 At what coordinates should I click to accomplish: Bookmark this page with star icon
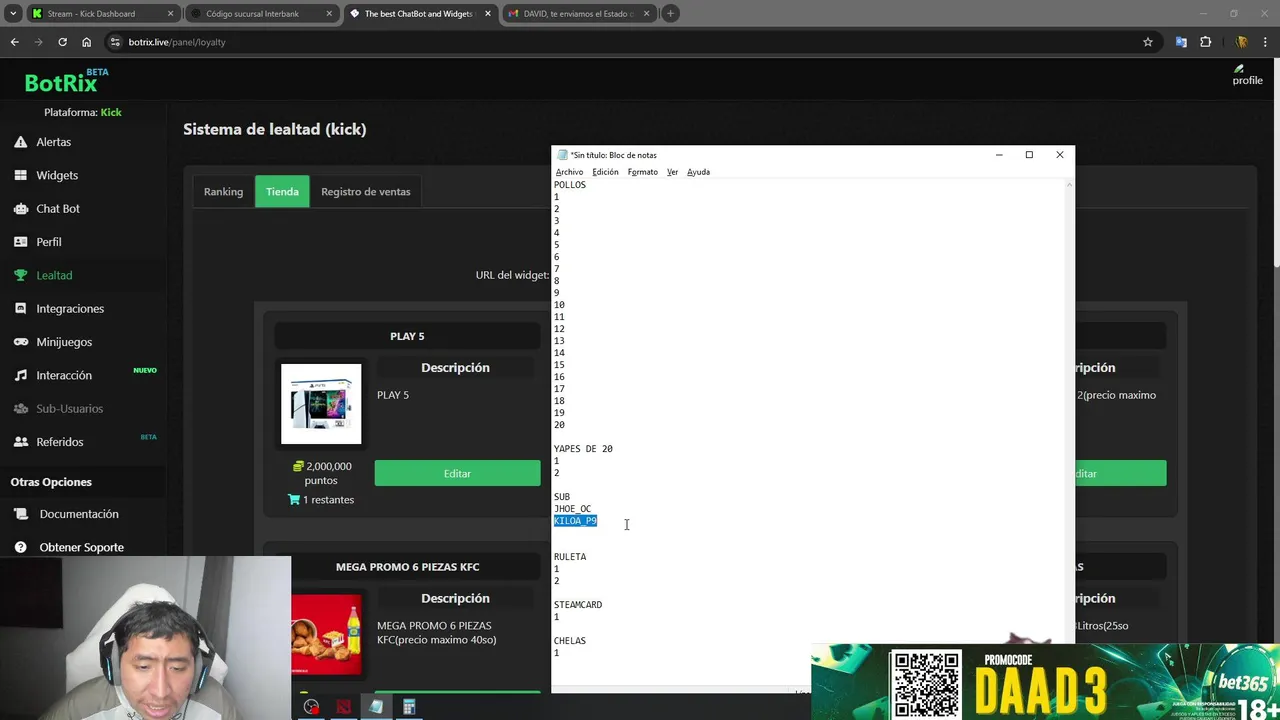click(1148, 42)
